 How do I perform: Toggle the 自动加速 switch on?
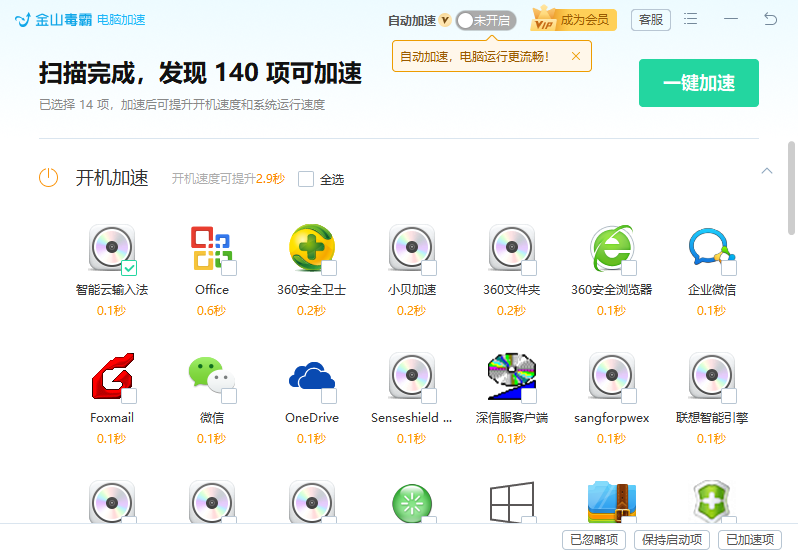[486, 20]
